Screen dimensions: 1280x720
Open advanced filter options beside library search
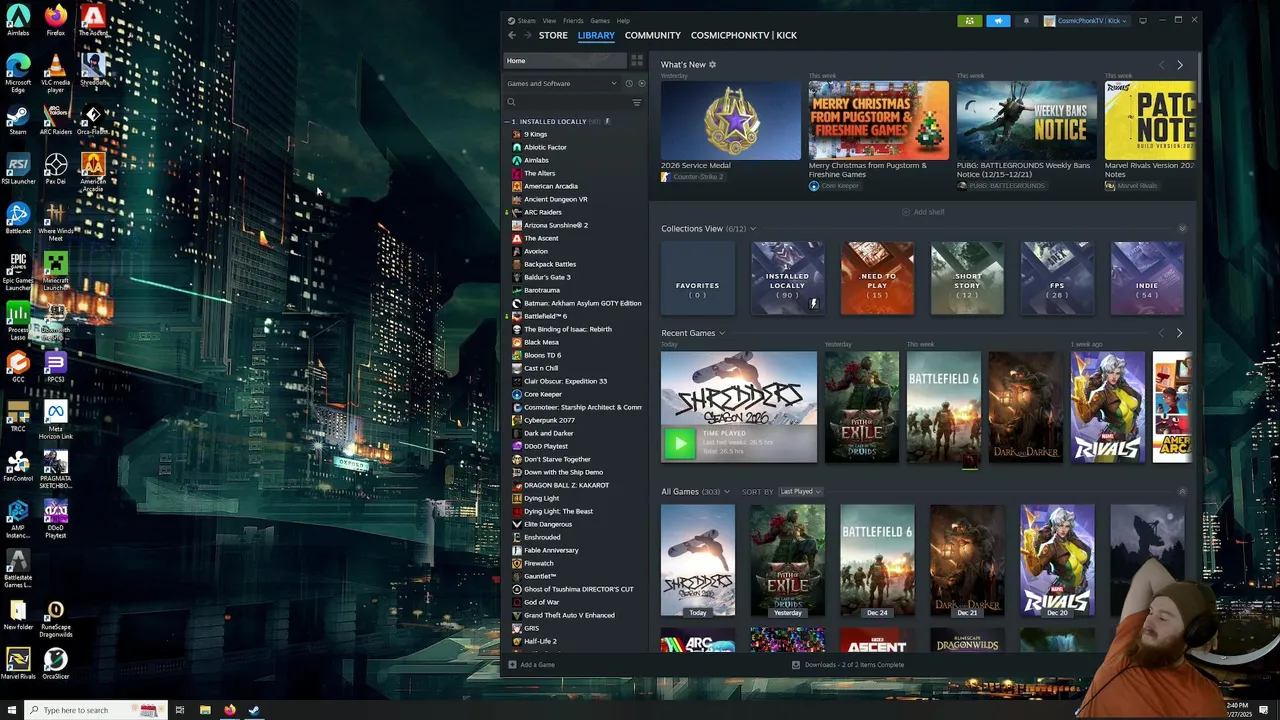coord(637,102)
